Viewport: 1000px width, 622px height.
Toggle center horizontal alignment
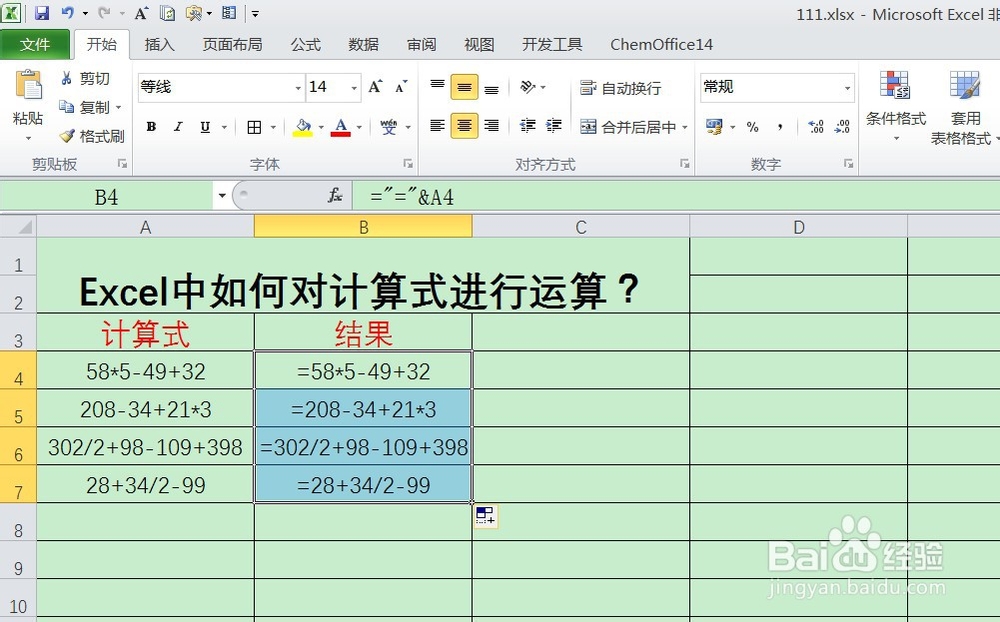[x=464, y=126]
